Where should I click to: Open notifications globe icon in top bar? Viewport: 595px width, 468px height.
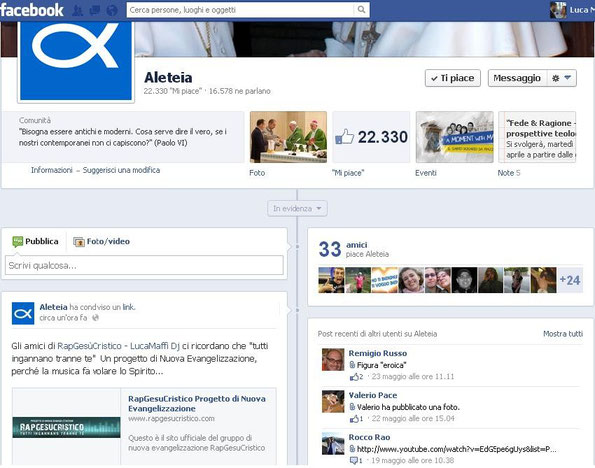pos(112,10)
